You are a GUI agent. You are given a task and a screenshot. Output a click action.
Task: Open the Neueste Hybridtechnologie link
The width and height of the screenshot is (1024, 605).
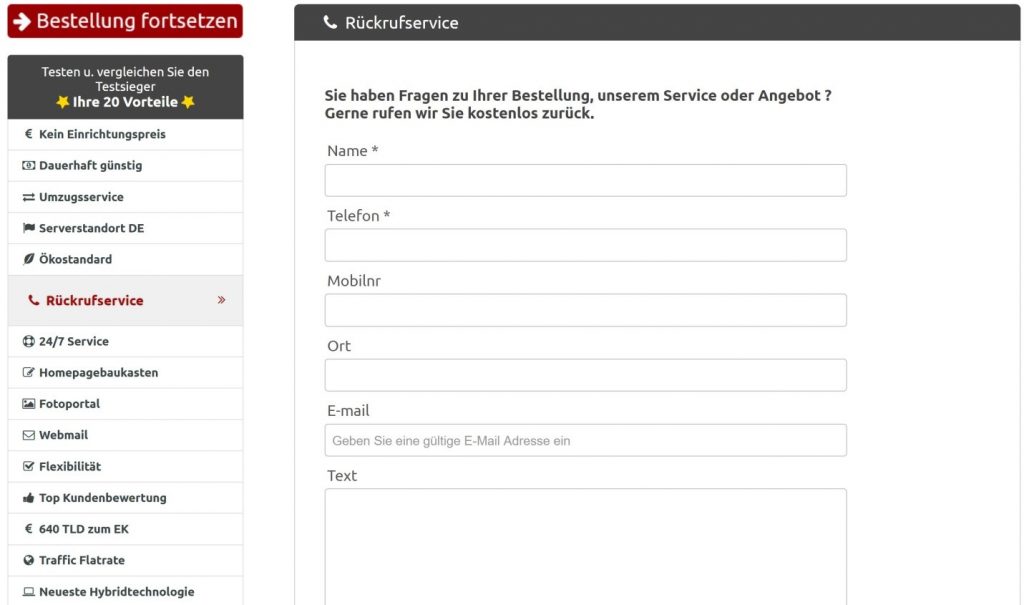tap(125, 591)
